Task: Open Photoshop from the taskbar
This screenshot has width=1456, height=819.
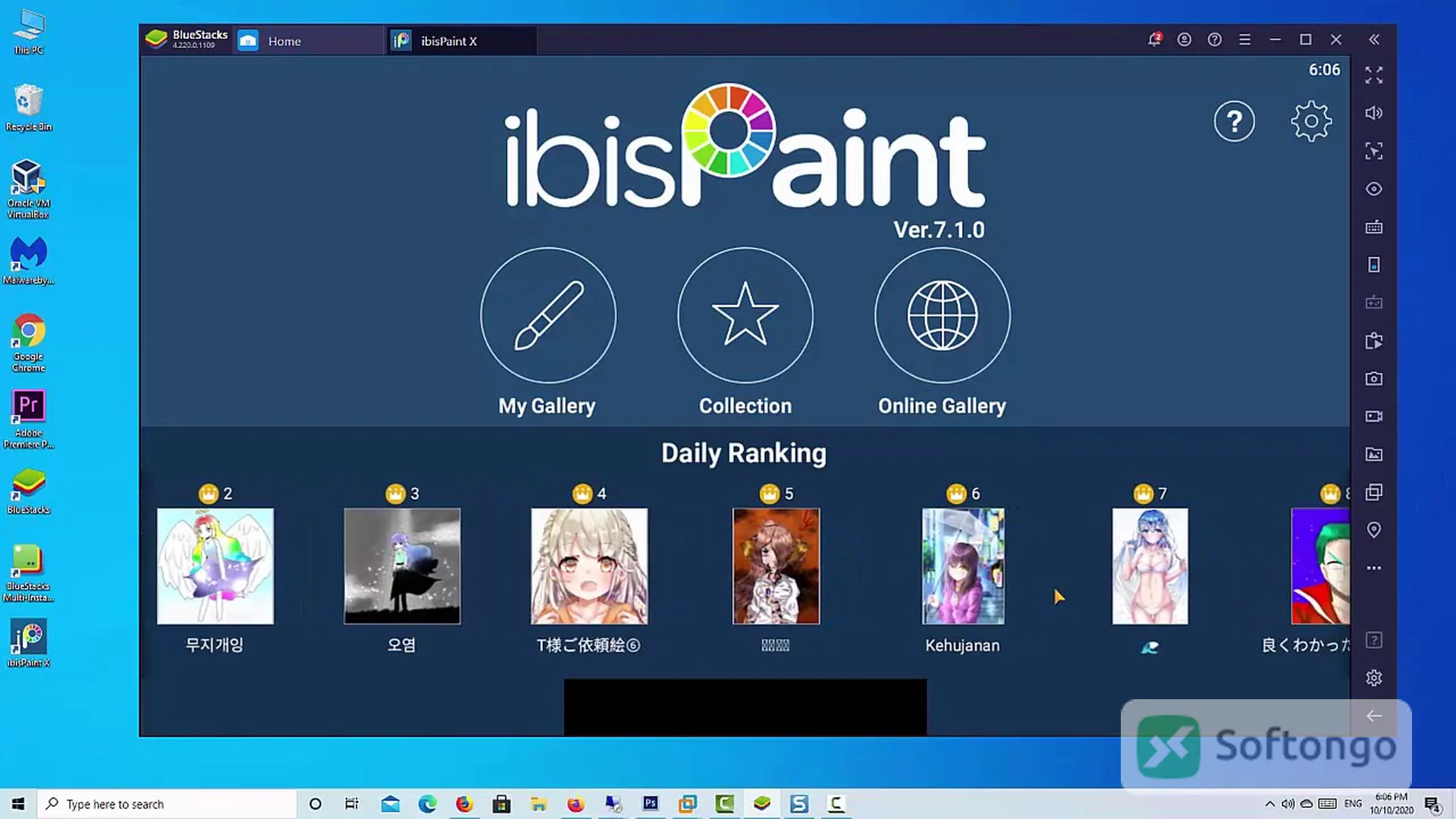Action: (651, 804)
